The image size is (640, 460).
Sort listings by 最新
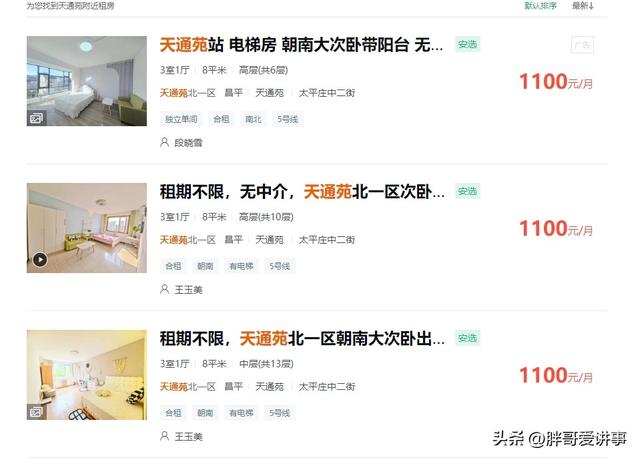tap(582, 6)
